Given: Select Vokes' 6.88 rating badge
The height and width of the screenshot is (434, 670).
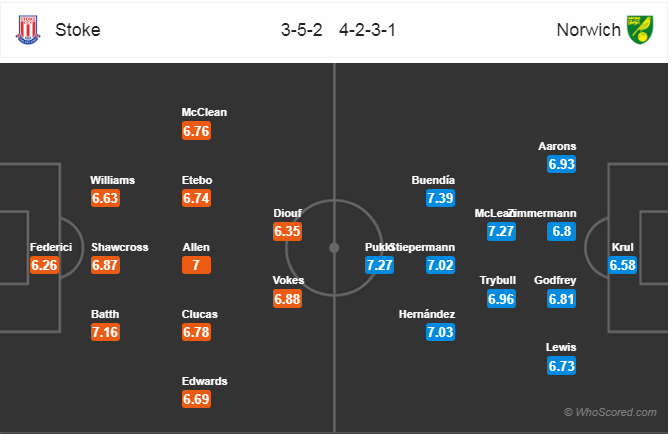Looking at the screenshot, I should tap(288, 299).
